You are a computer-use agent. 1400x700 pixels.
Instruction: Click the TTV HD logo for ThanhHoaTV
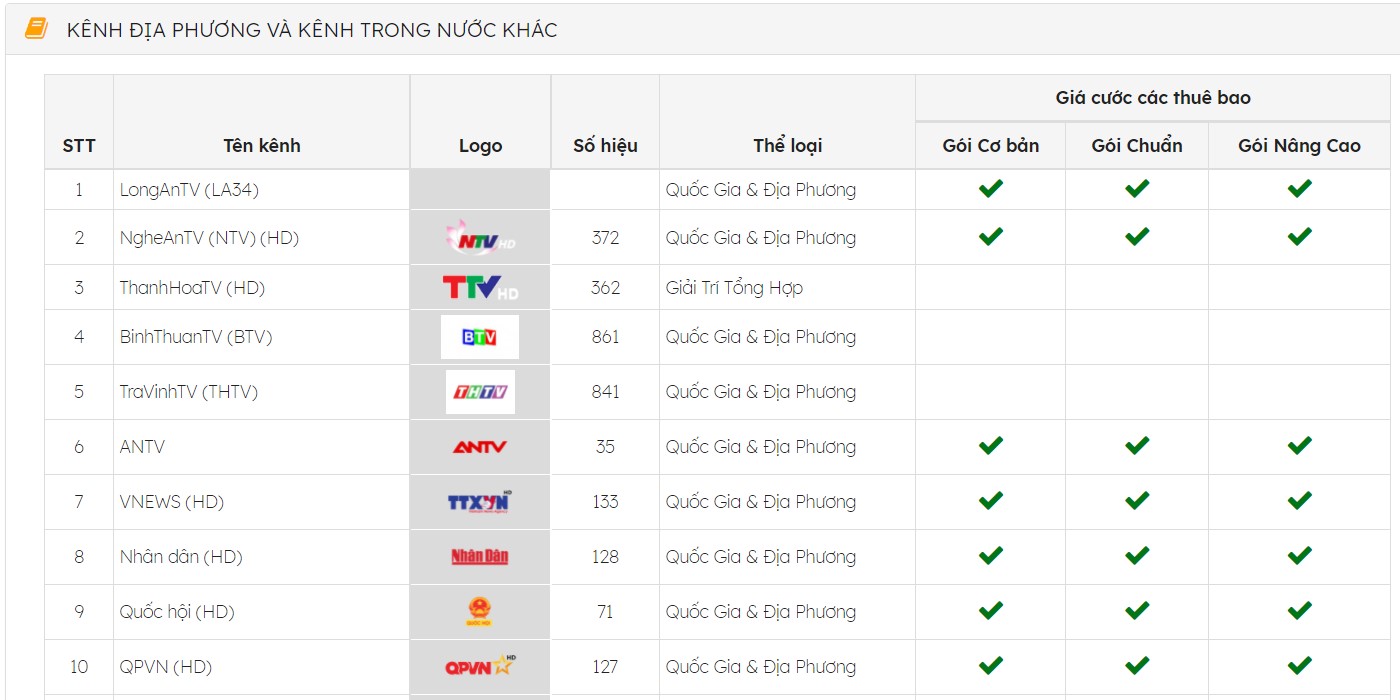pos(480,288)
